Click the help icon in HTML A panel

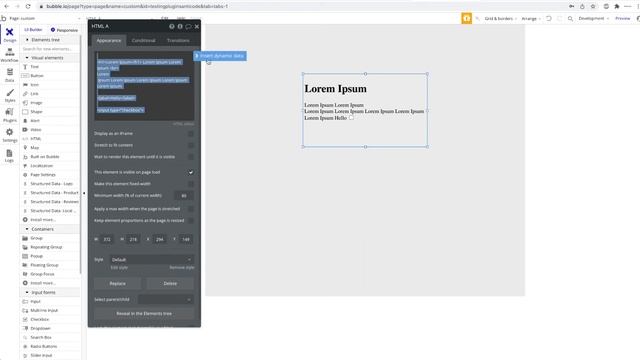point(172,26)
